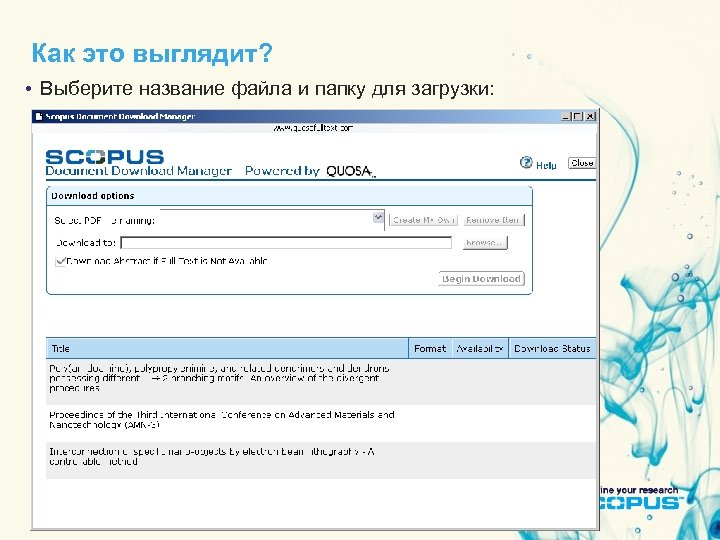The image size is (720, 540).
Task: Click the Title column header
Action: pos(227,349)
